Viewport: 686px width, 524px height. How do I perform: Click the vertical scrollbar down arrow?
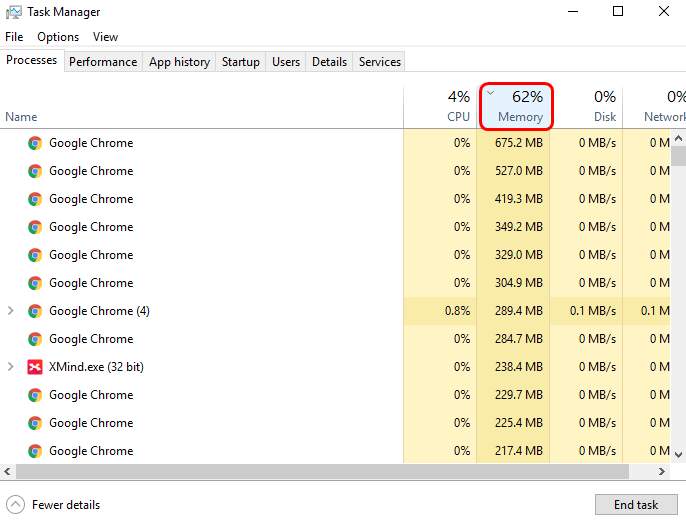[x=678, y=455]
